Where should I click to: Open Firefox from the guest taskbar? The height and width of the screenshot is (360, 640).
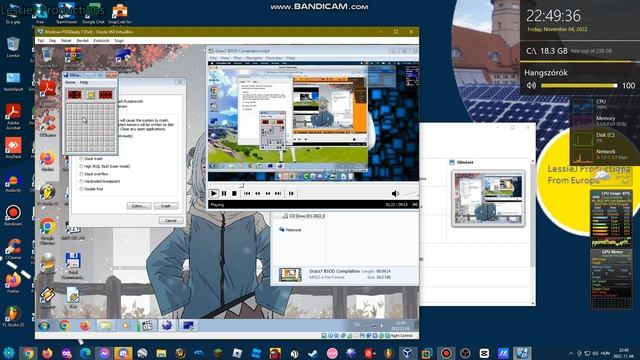(85, 326)
